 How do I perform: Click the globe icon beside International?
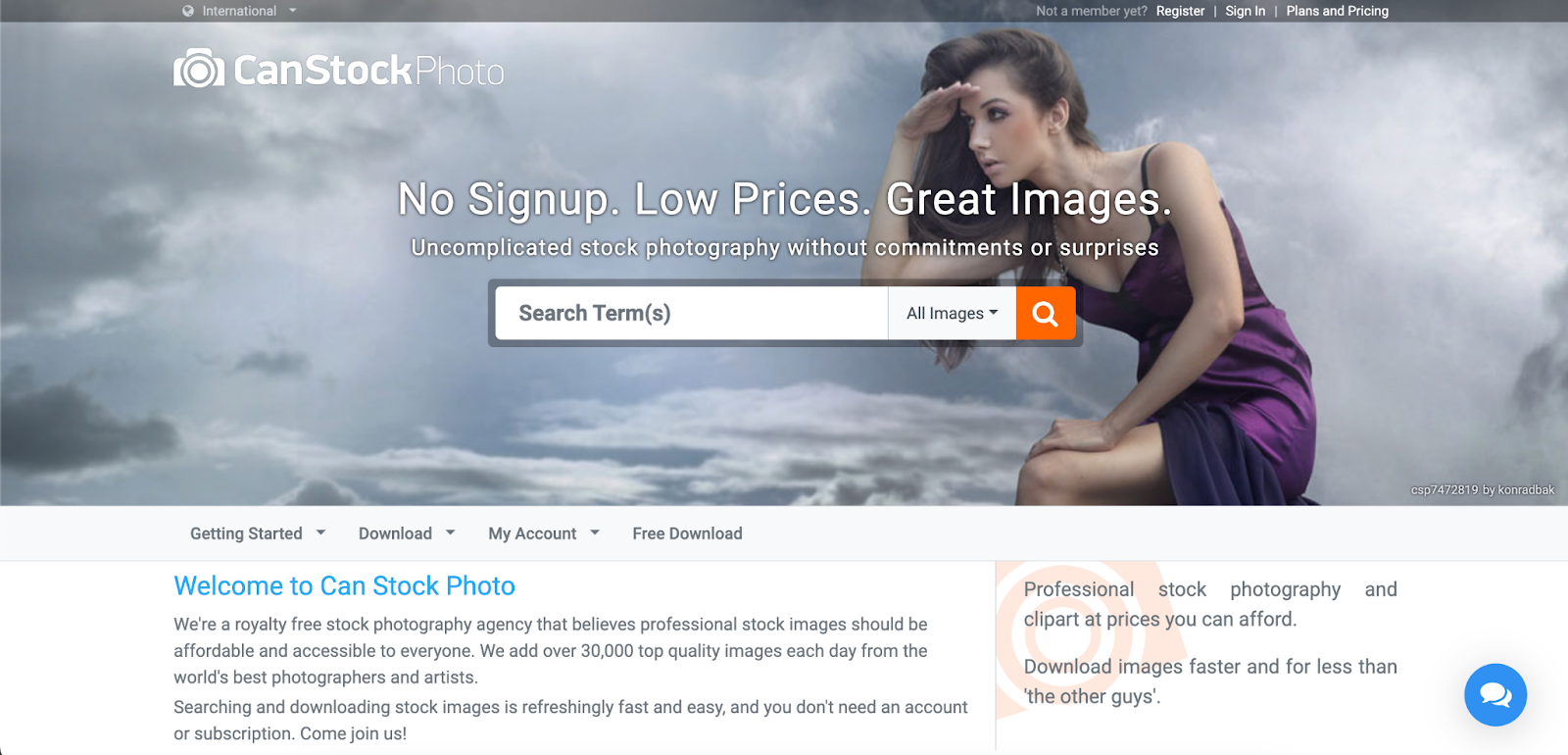tap(188, 11)
